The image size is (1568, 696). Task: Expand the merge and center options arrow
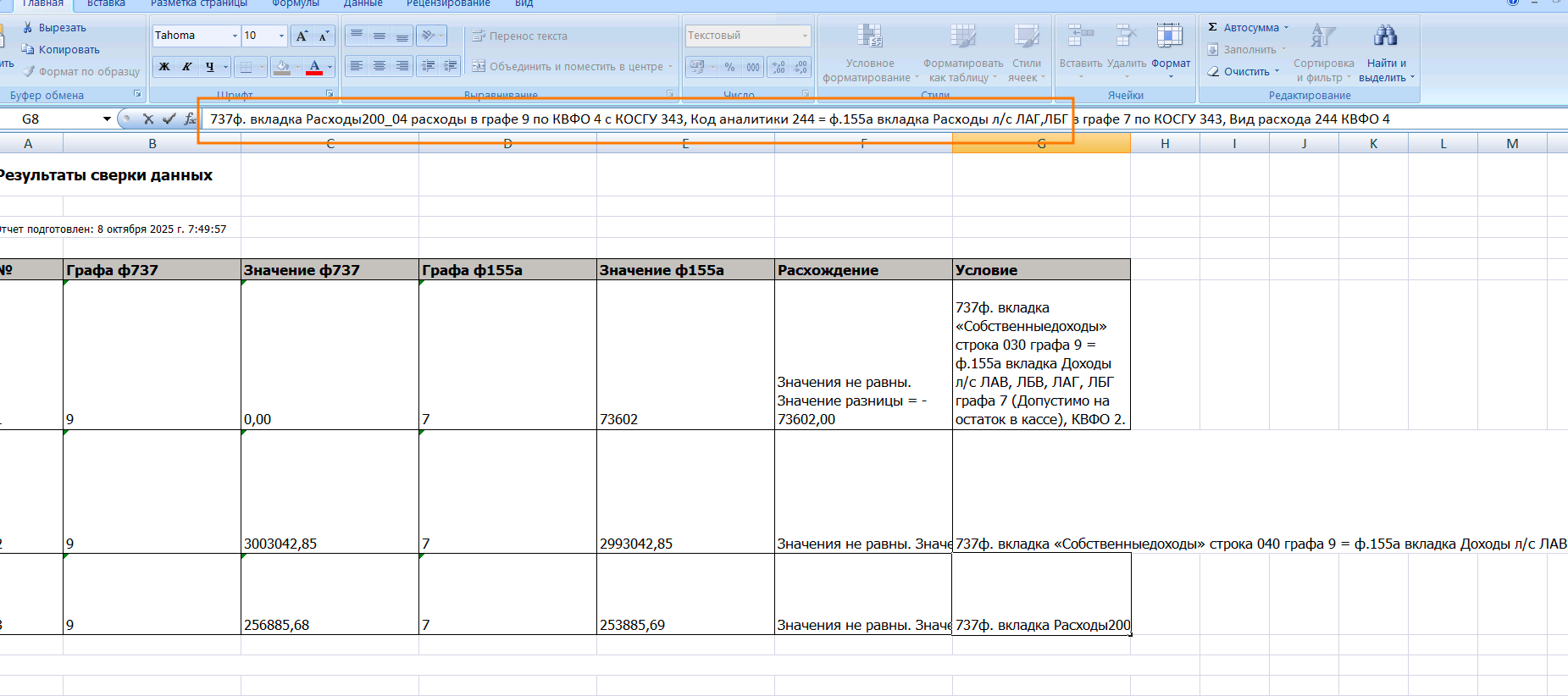click(x=671, y=67)
